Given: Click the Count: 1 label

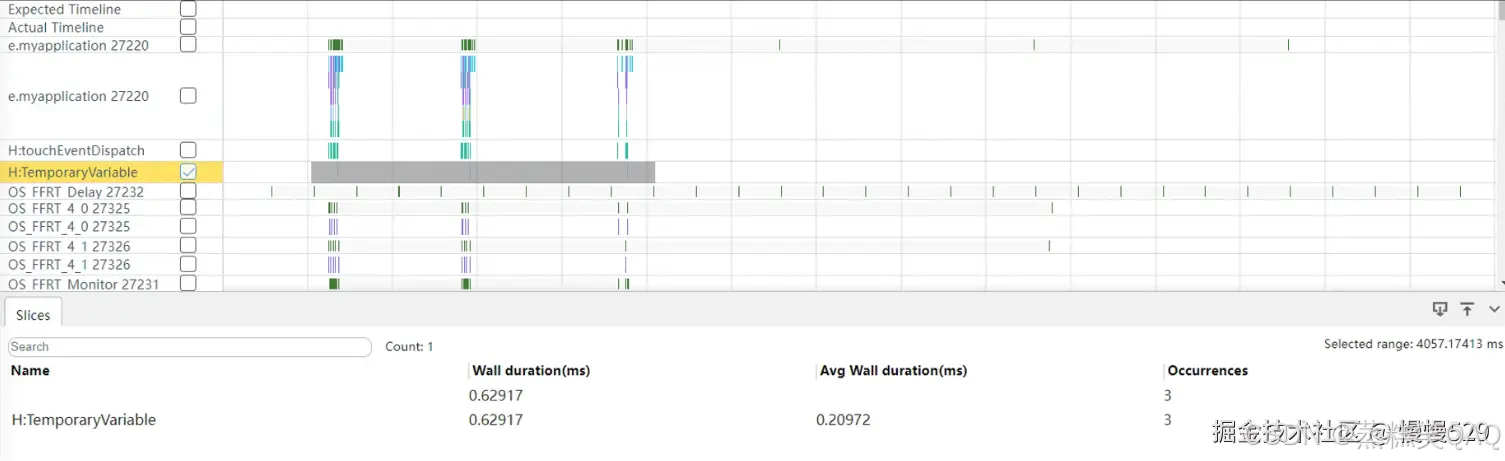Looking at the screenshot, I should [x=409, y=347].
